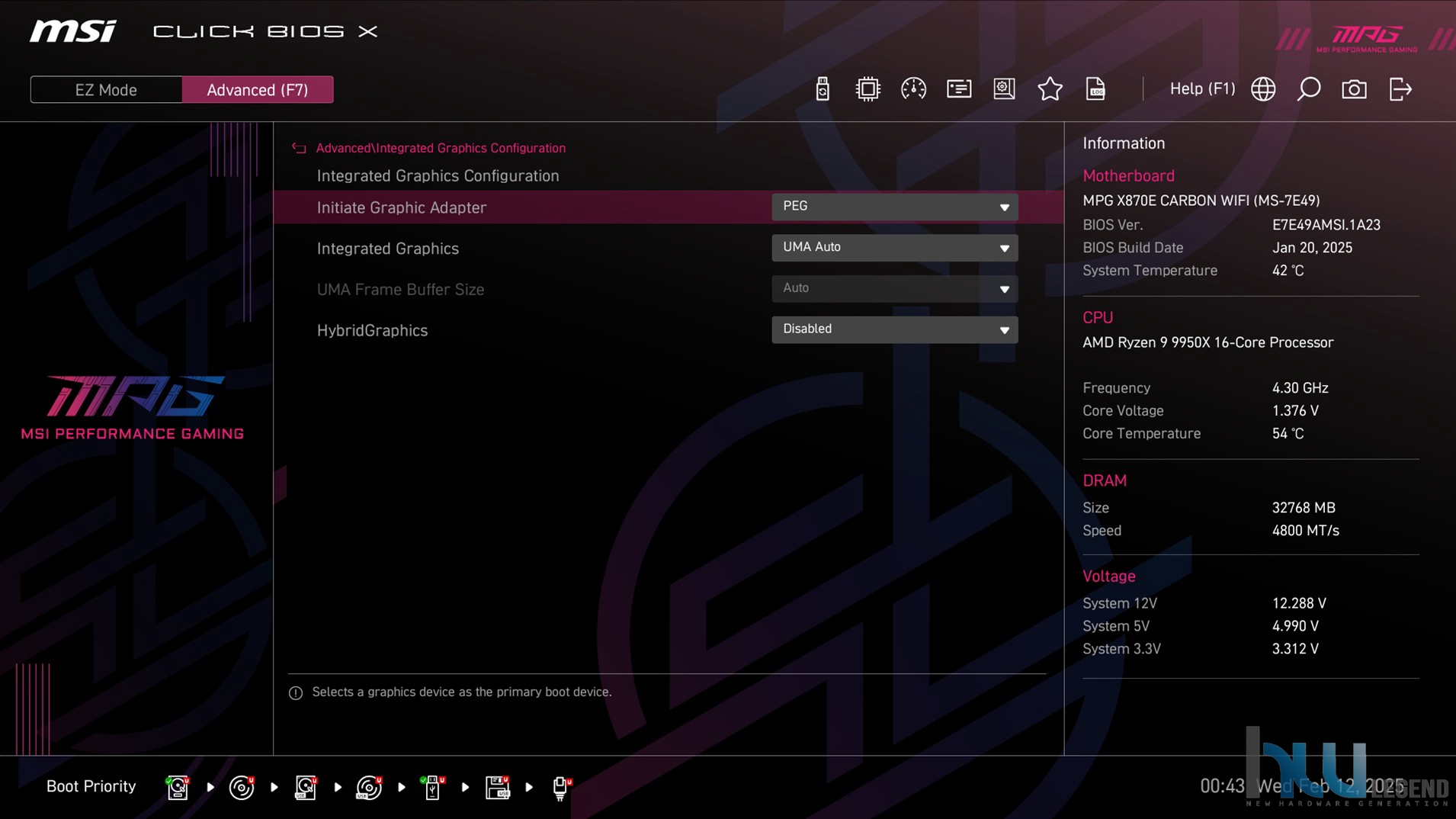
Task: Click the Advanced\Integrated Graphics Configuration breadcrumb
Action: point(441,149)
